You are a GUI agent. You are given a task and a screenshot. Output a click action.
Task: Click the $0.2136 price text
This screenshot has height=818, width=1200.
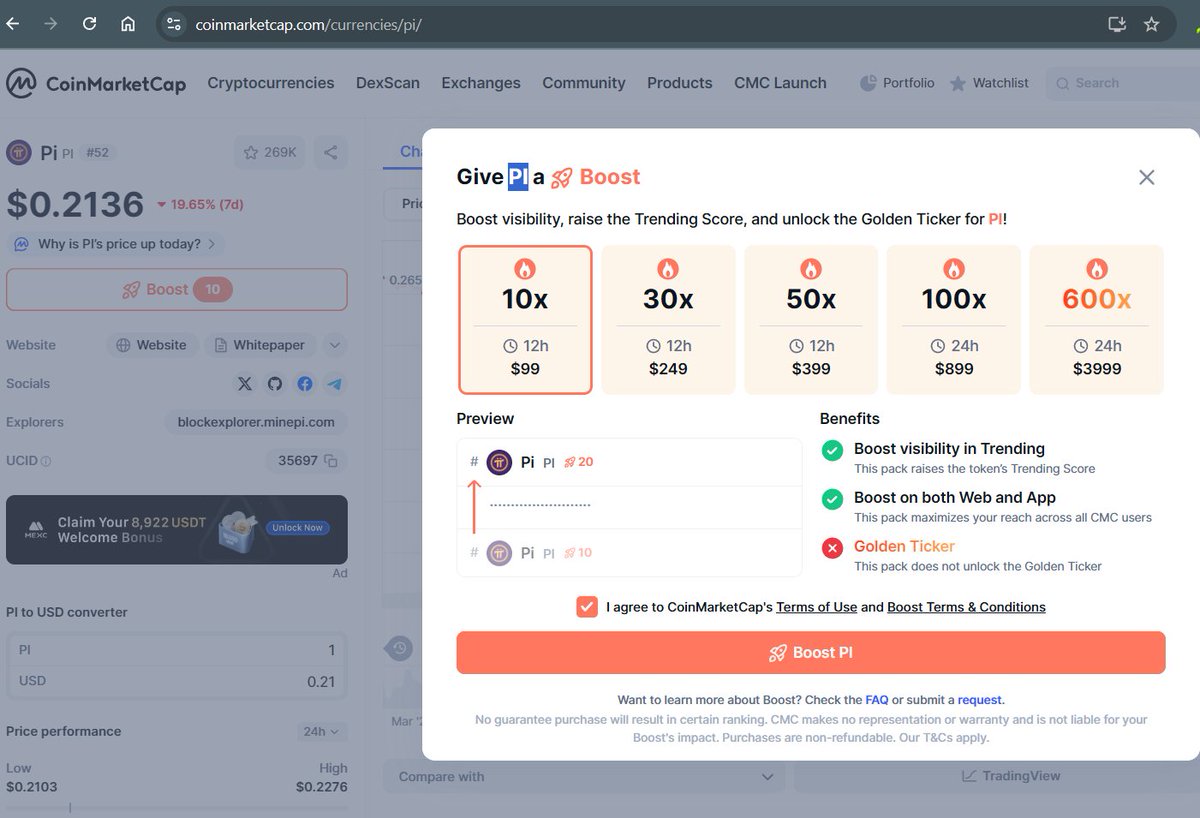pos(75,204)
